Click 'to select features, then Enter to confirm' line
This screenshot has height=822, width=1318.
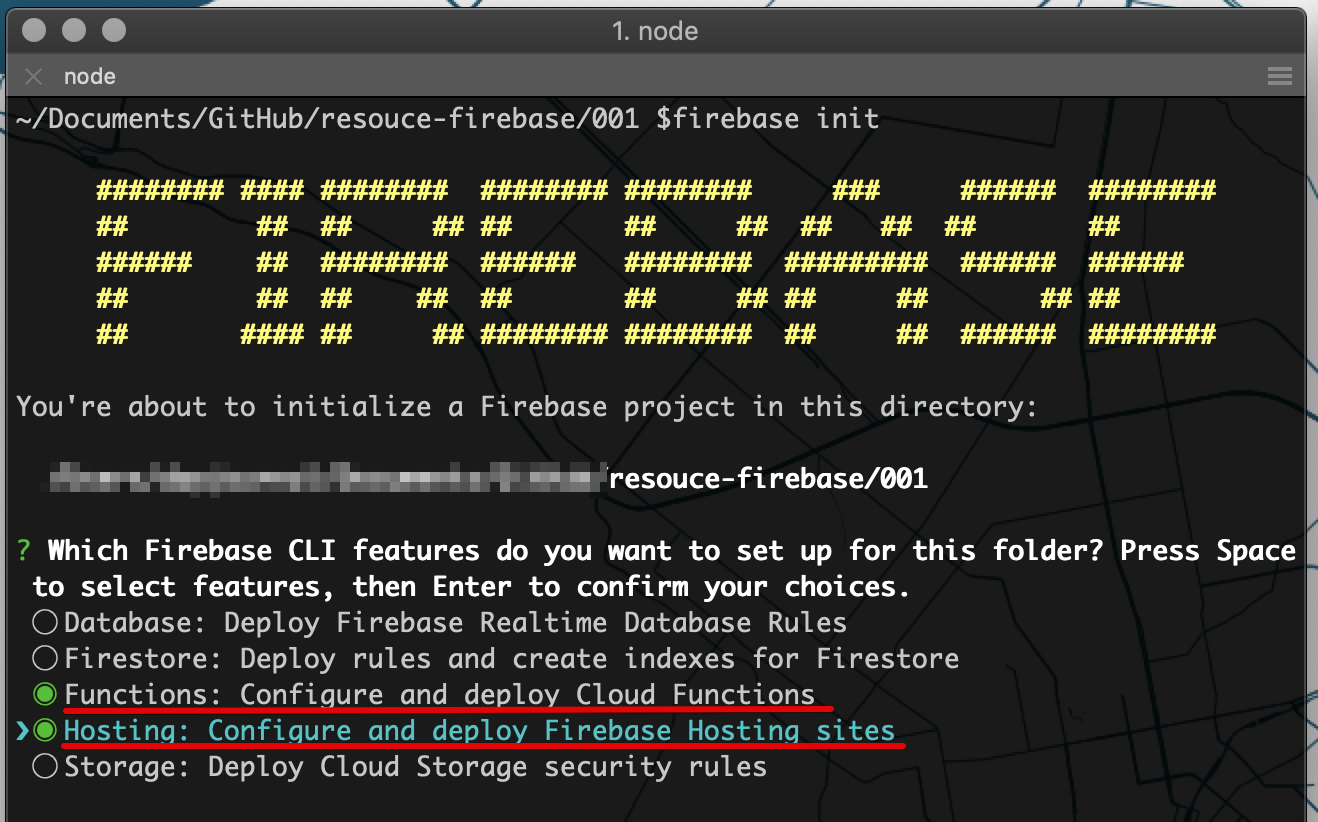471,587
